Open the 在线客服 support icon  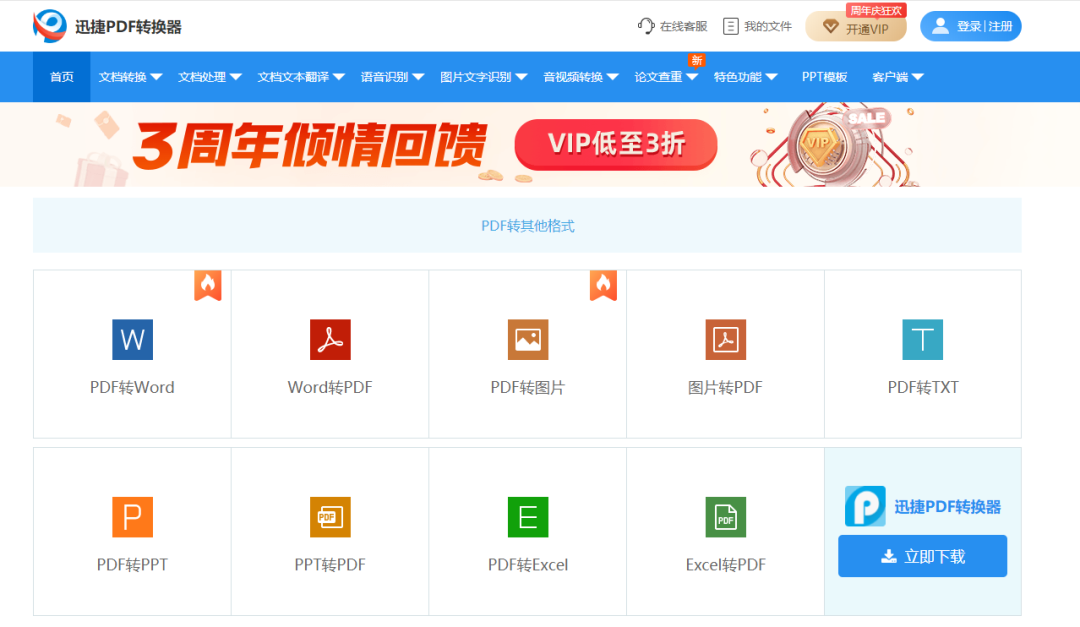671,27
